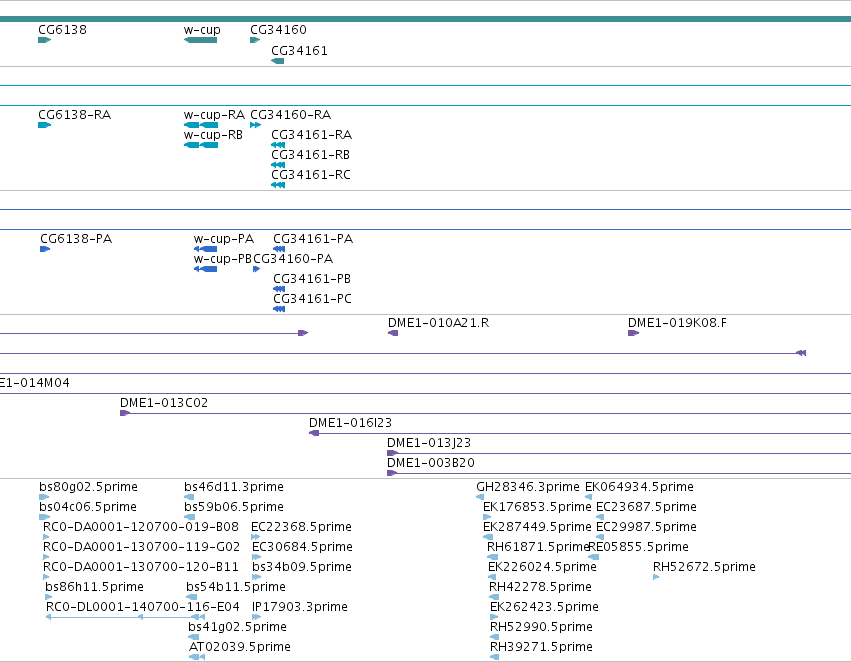This screenshot has height=662, width=851.
Task: Select EST label RC0-DA0001-130700-120-B11
Action: click(x=141, y=568)
